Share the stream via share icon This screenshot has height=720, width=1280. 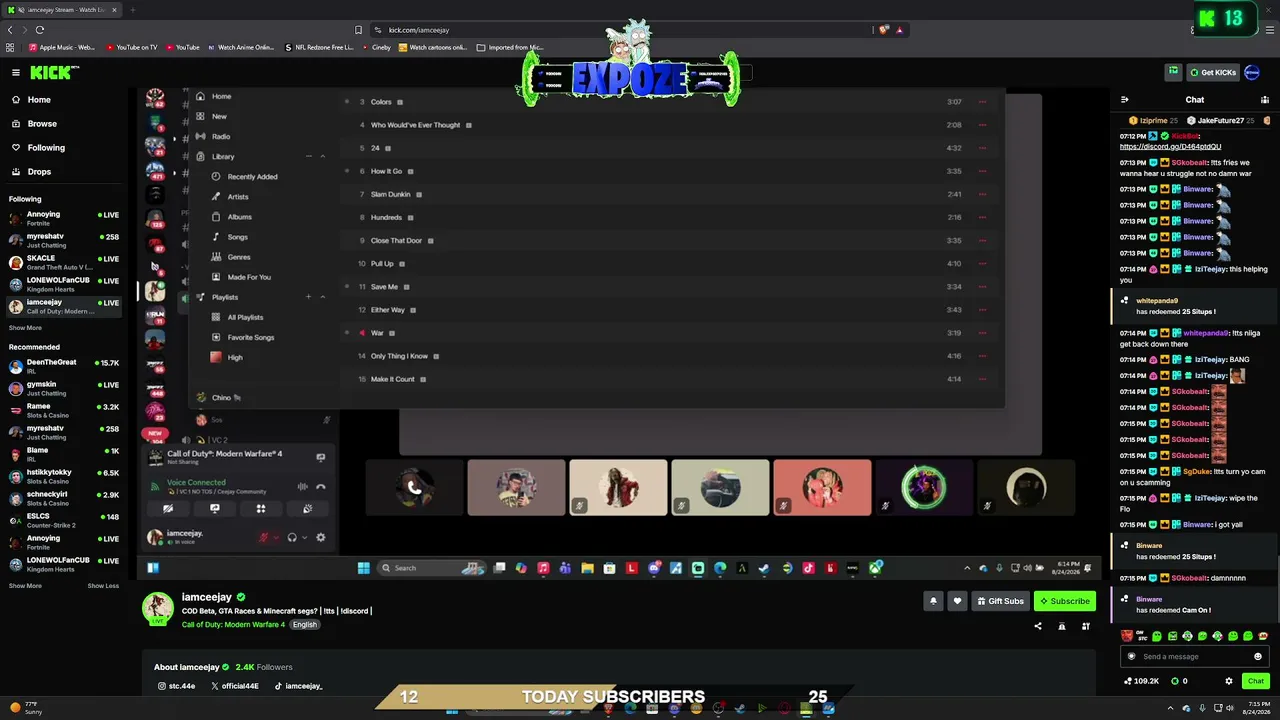tap(1037, 626)
